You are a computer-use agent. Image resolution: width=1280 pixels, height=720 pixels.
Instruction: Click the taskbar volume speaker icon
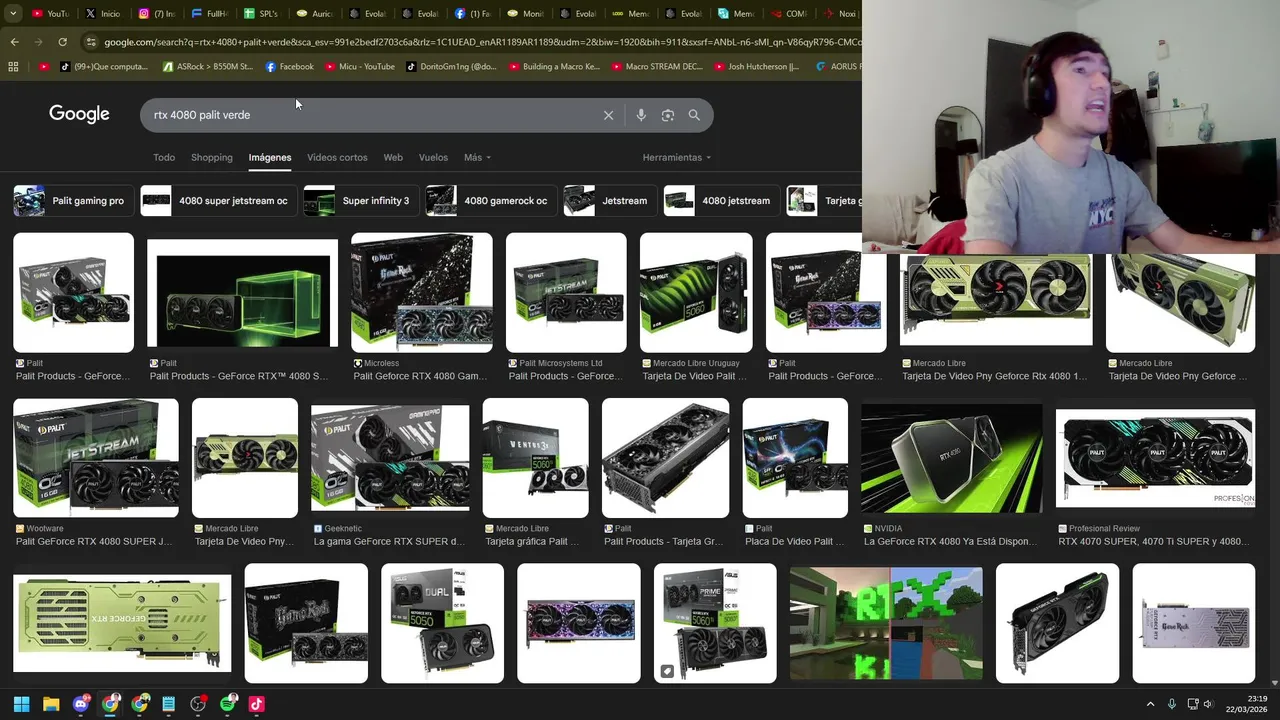pyautogui.click(x=1208, y=704)
